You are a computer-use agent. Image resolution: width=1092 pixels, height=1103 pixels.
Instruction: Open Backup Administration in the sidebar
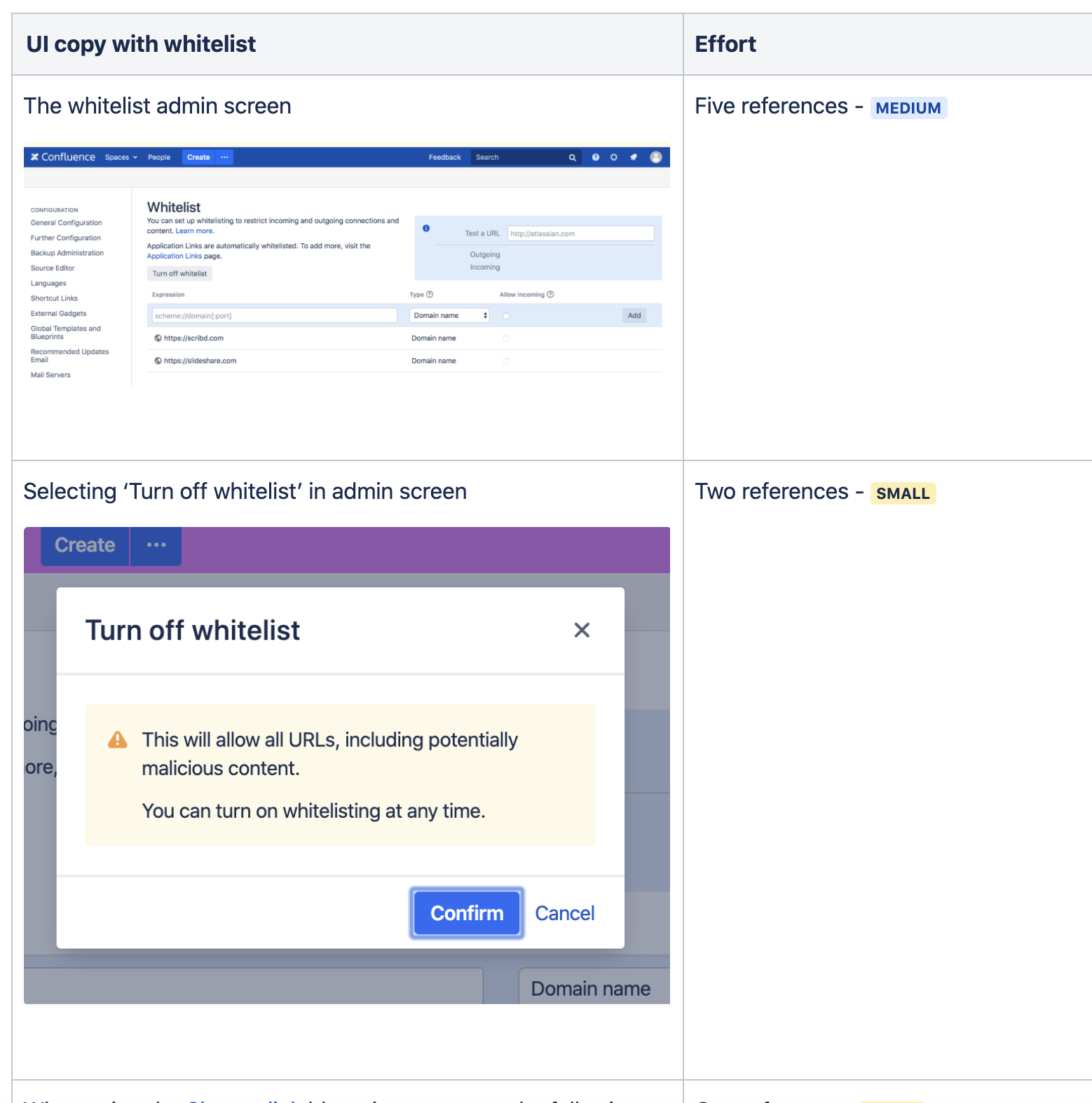[67, 253]
